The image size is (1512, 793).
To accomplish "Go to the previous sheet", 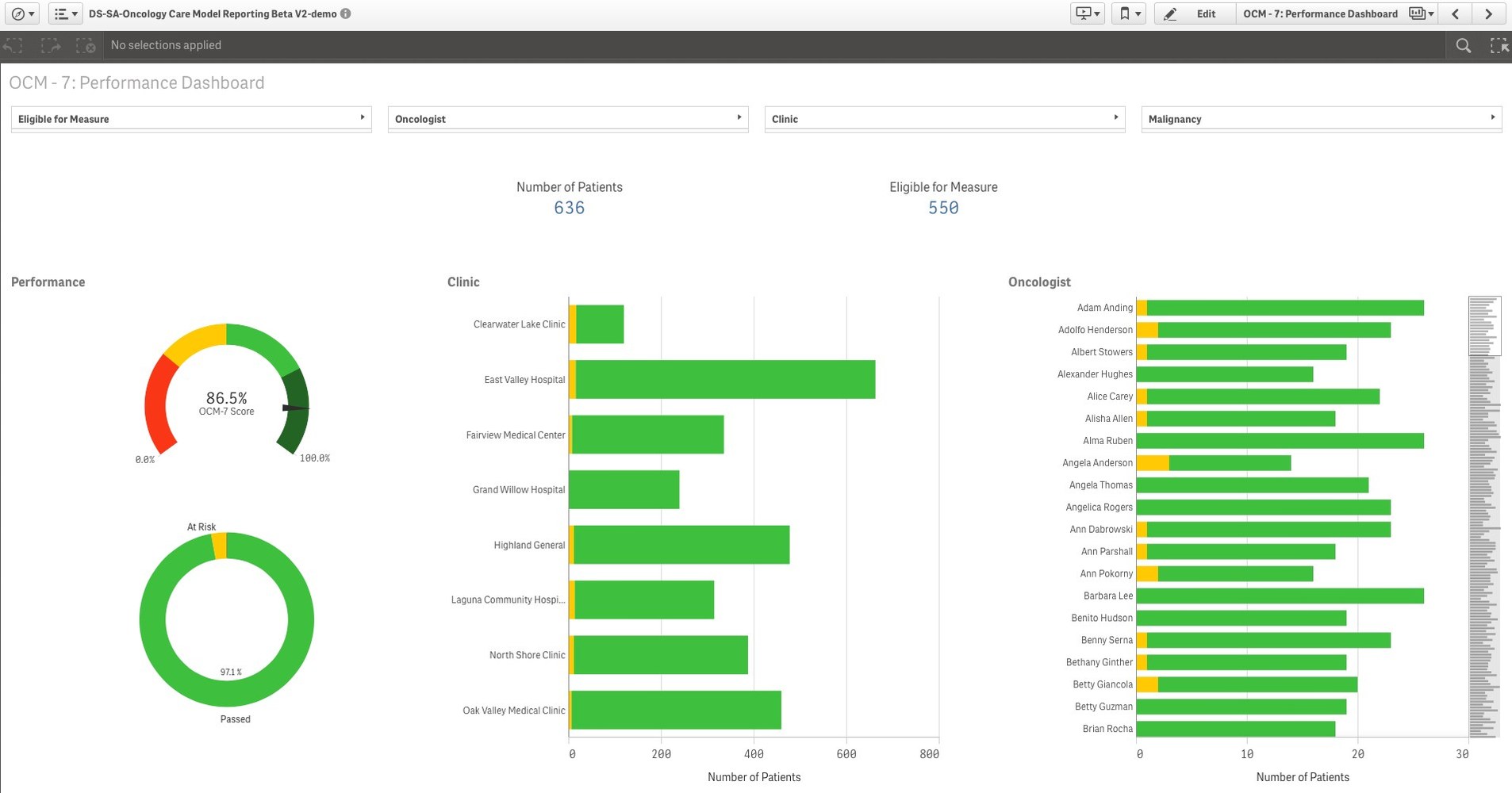I will pyautogui.click(x=1456, y=13).
